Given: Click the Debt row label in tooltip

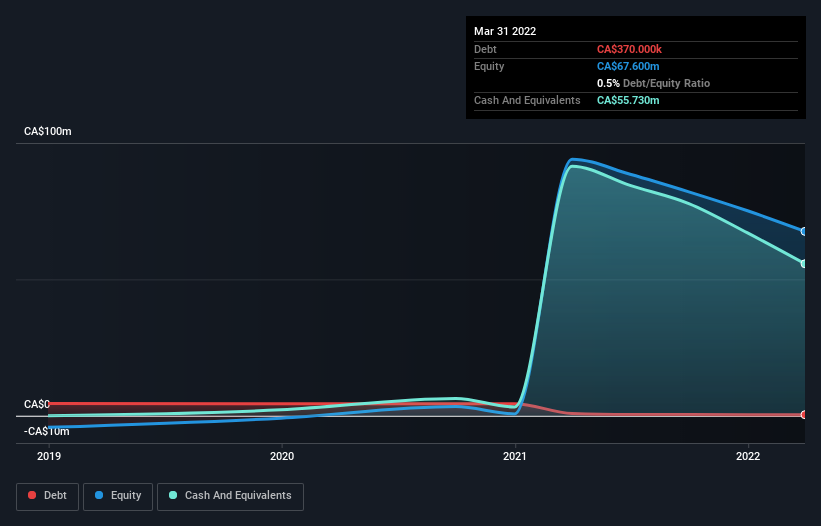Looking at the screenshot, I should 485,49.
